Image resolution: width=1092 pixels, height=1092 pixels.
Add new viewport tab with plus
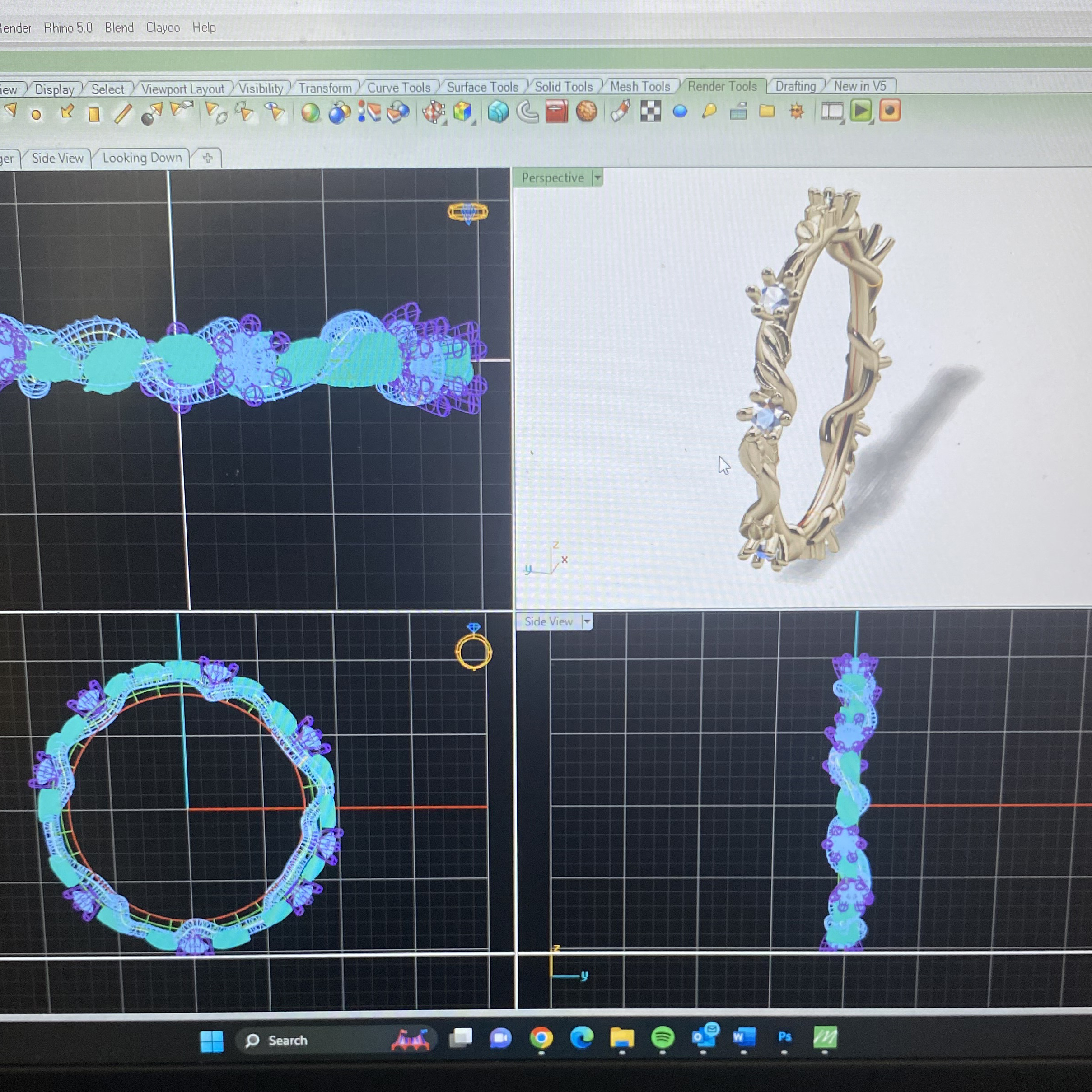click(207, 158)
